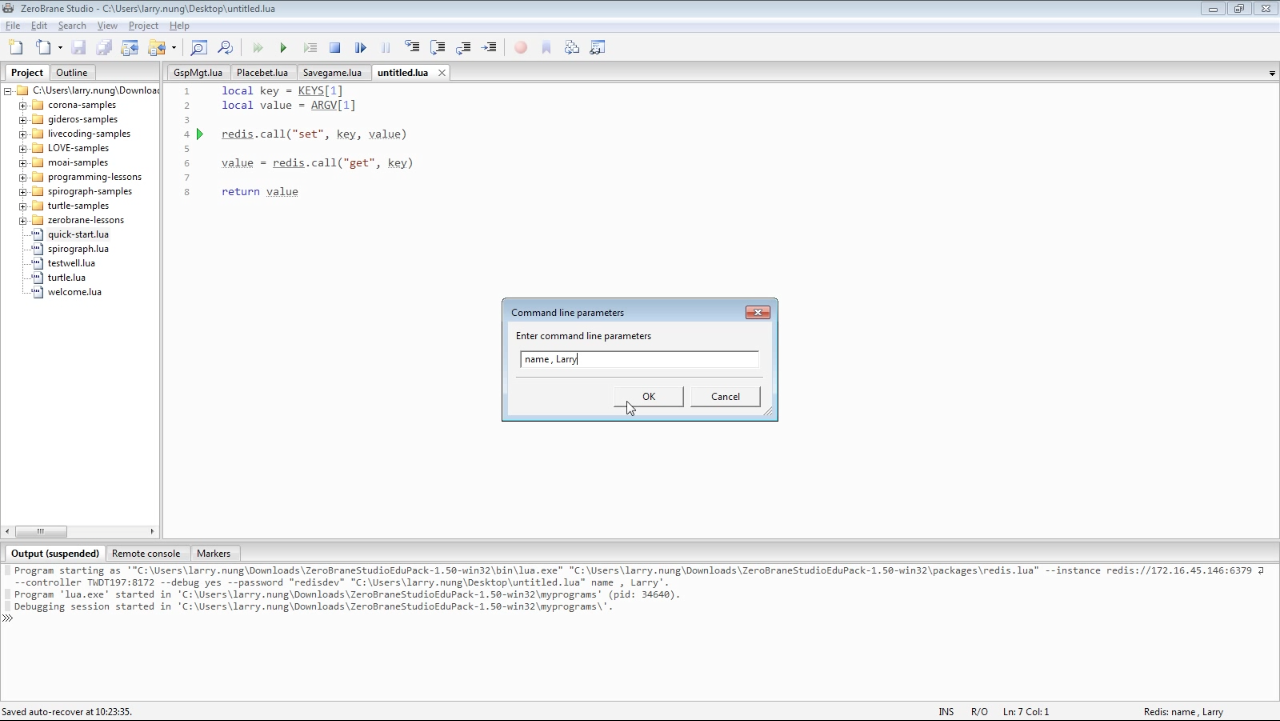Close the Command line parameters dialog
This screenshot has height=721, width=1280.
(x=758, y=312)
